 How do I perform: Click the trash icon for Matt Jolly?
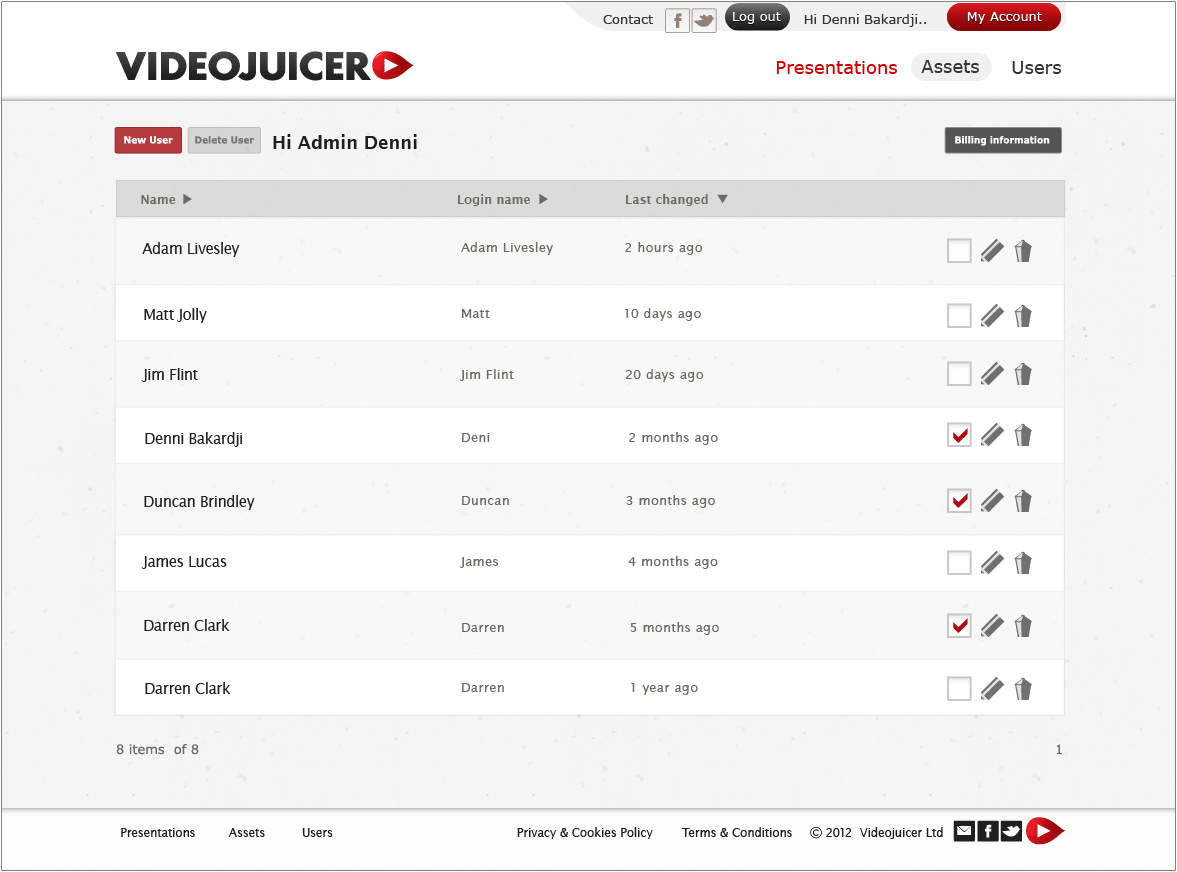pos(1022,316)
